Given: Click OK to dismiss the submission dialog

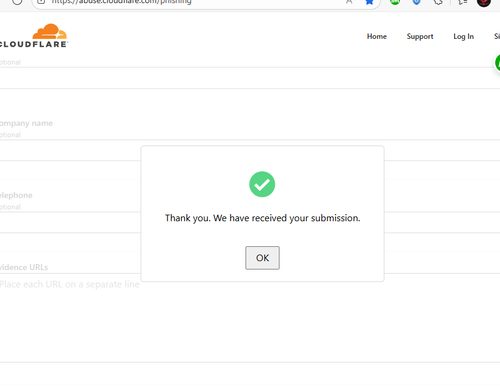Looking at the screenshot, I should 262,258.
